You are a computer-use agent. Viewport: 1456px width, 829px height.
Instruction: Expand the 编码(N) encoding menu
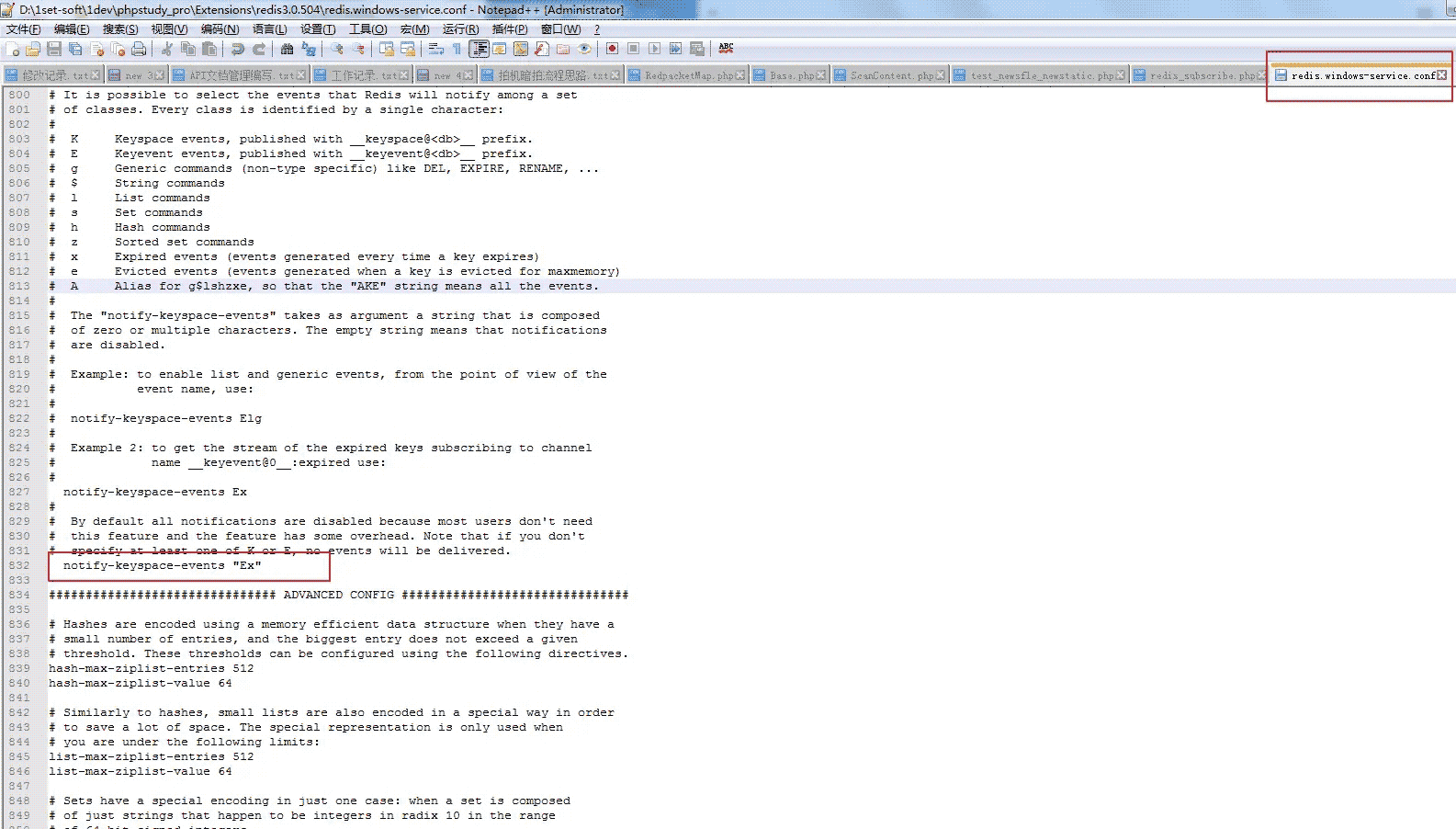[x=220, y=29]
